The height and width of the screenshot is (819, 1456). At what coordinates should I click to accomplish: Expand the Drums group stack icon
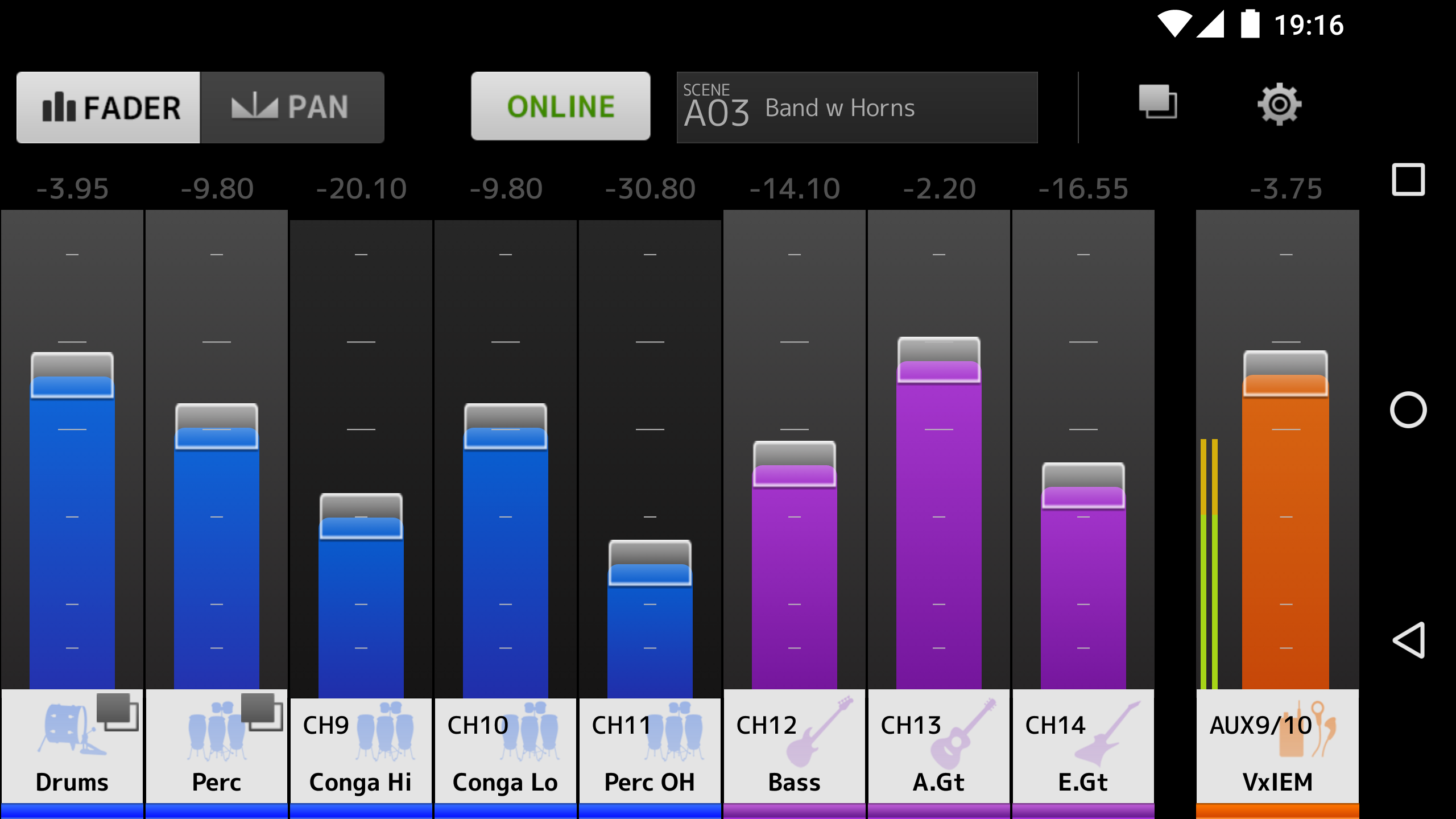tap(118, 712)
